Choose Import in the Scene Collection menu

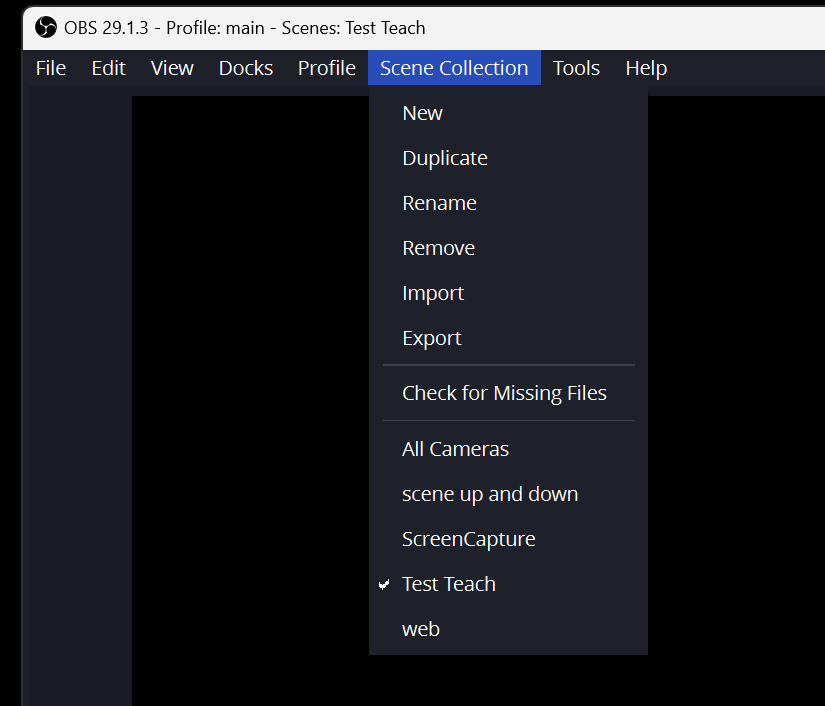pyautogui.click(x=508, y=293)
